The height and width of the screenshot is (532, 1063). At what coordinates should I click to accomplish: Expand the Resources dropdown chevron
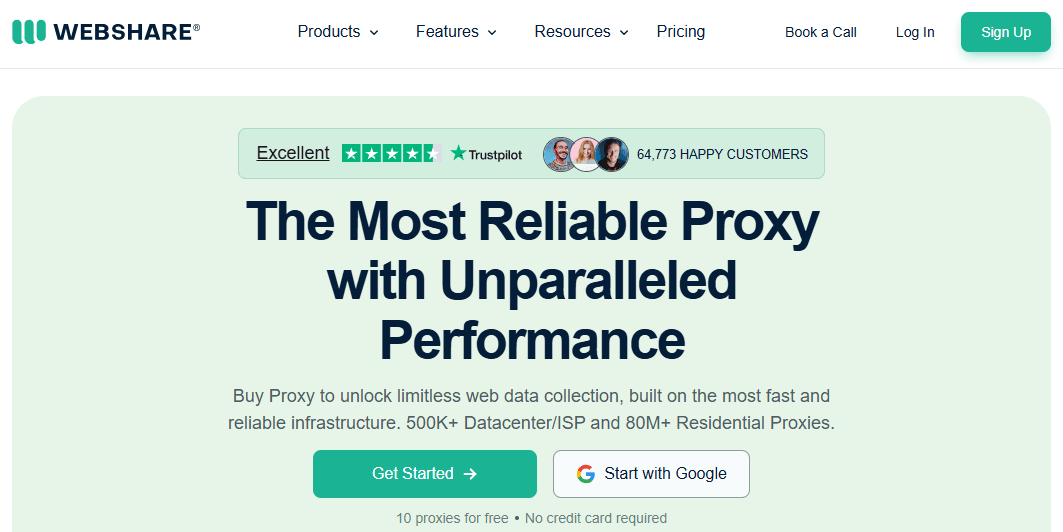(624, 33)
